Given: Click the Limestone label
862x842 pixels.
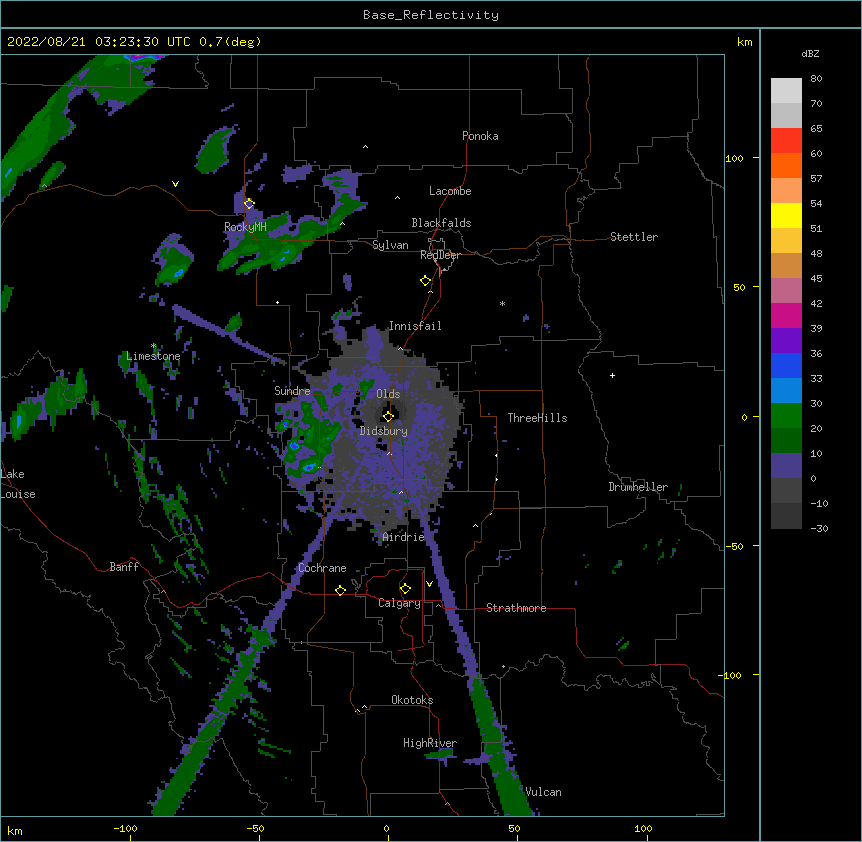Looking at the screenshot, I should (153, 356).
